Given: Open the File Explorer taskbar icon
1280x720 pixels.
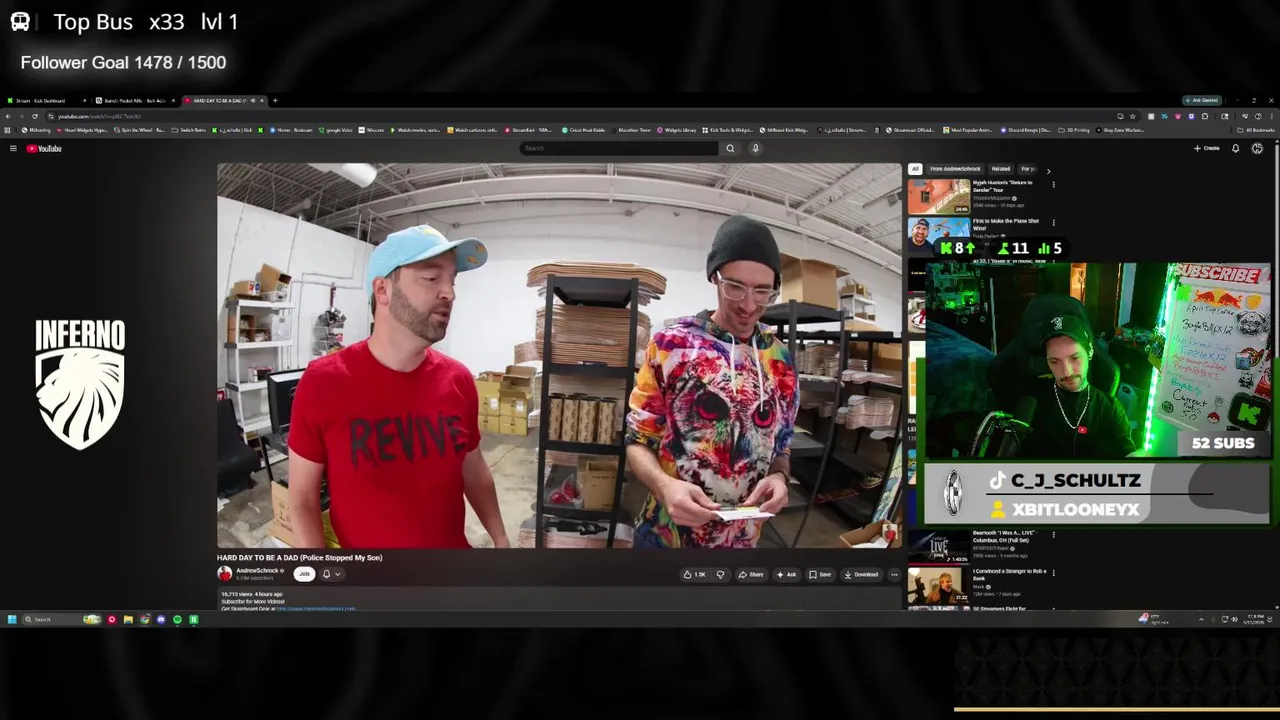Looking at the screenshot, I should pyautogui.click(x=128, y=619).
